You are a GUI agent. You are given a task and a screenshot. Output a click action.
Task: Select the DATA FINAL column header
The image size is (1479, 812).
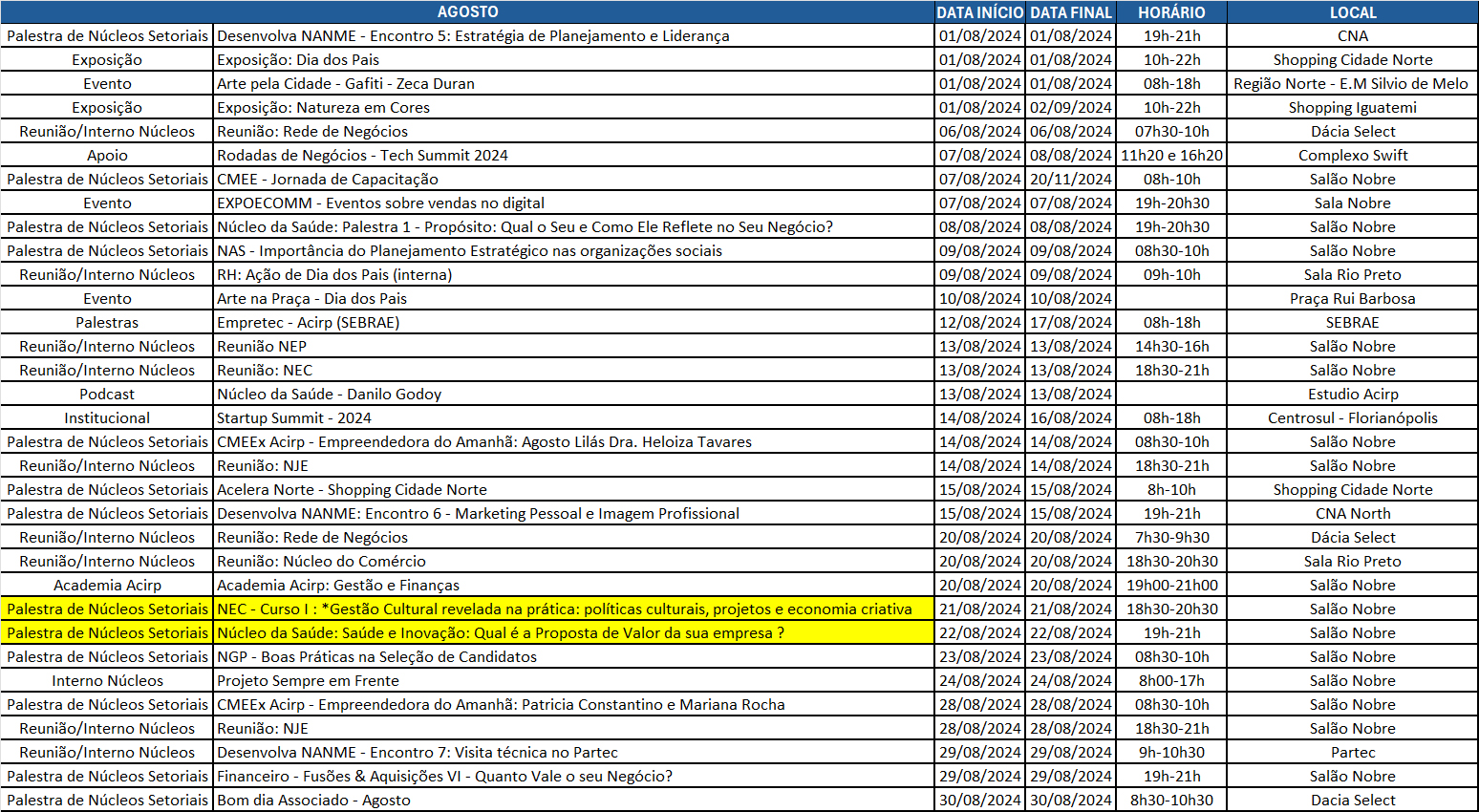(x=1071, y=11)
